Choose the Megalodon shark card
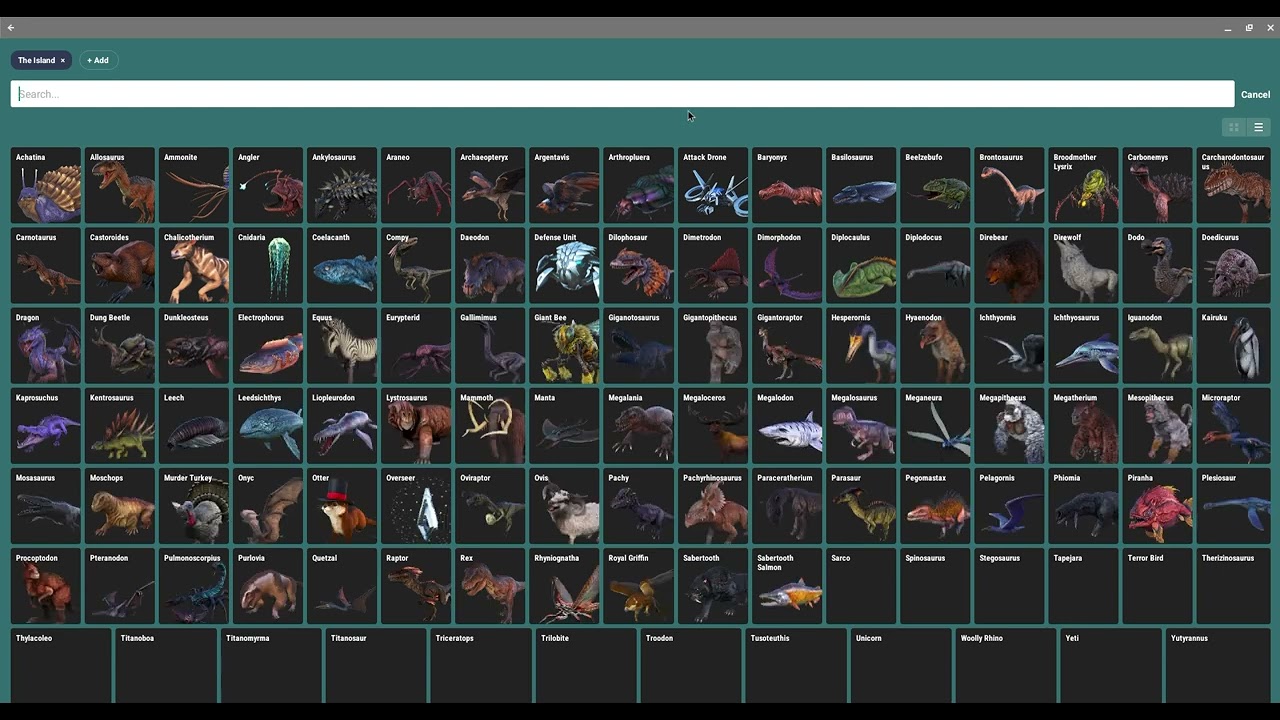This screenshot has width=1280, height=720. tap(787, 425)
